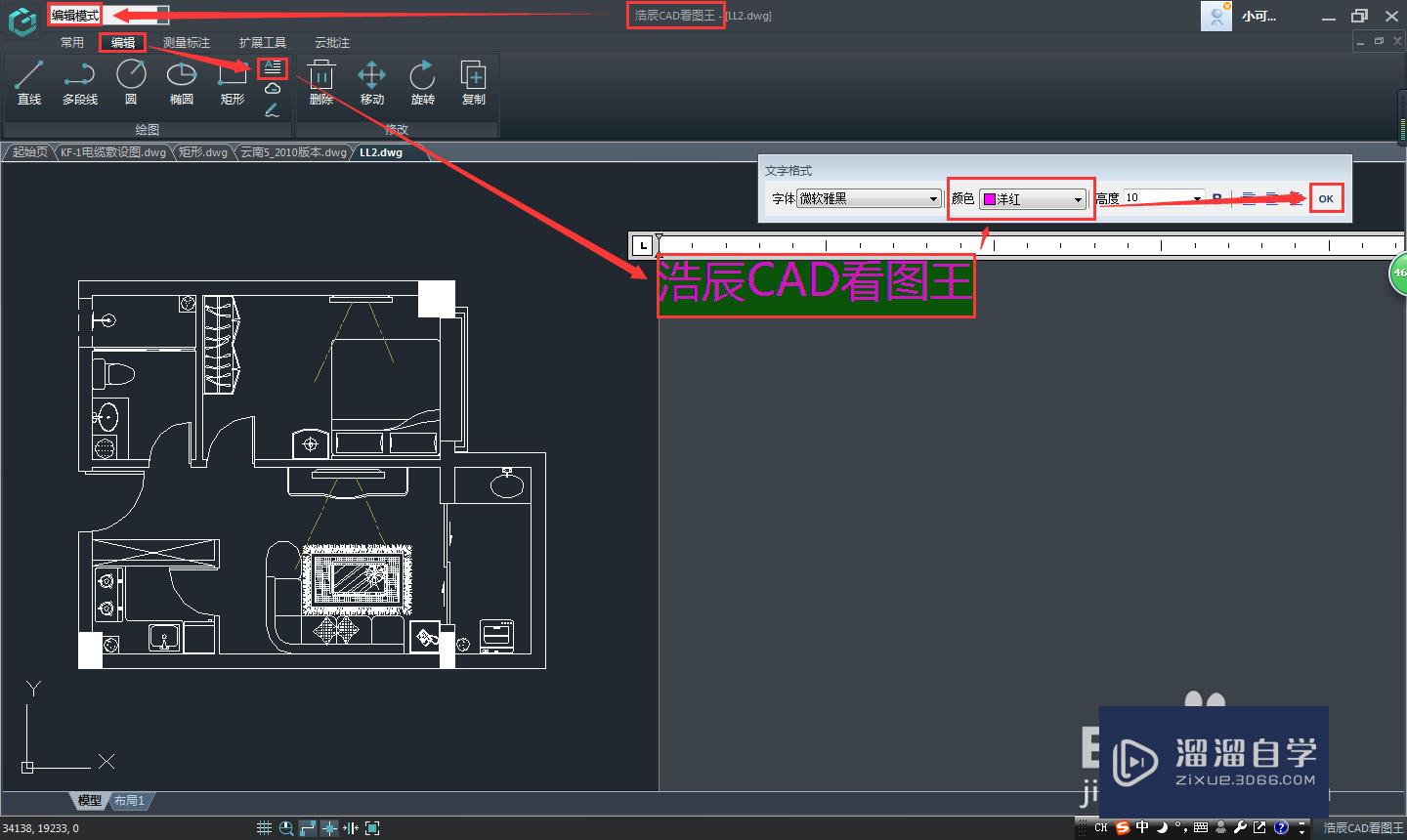Switch to LL2.dwg document tab
Viewport: 1407px width, 840px height.
(x=381, y=152)
